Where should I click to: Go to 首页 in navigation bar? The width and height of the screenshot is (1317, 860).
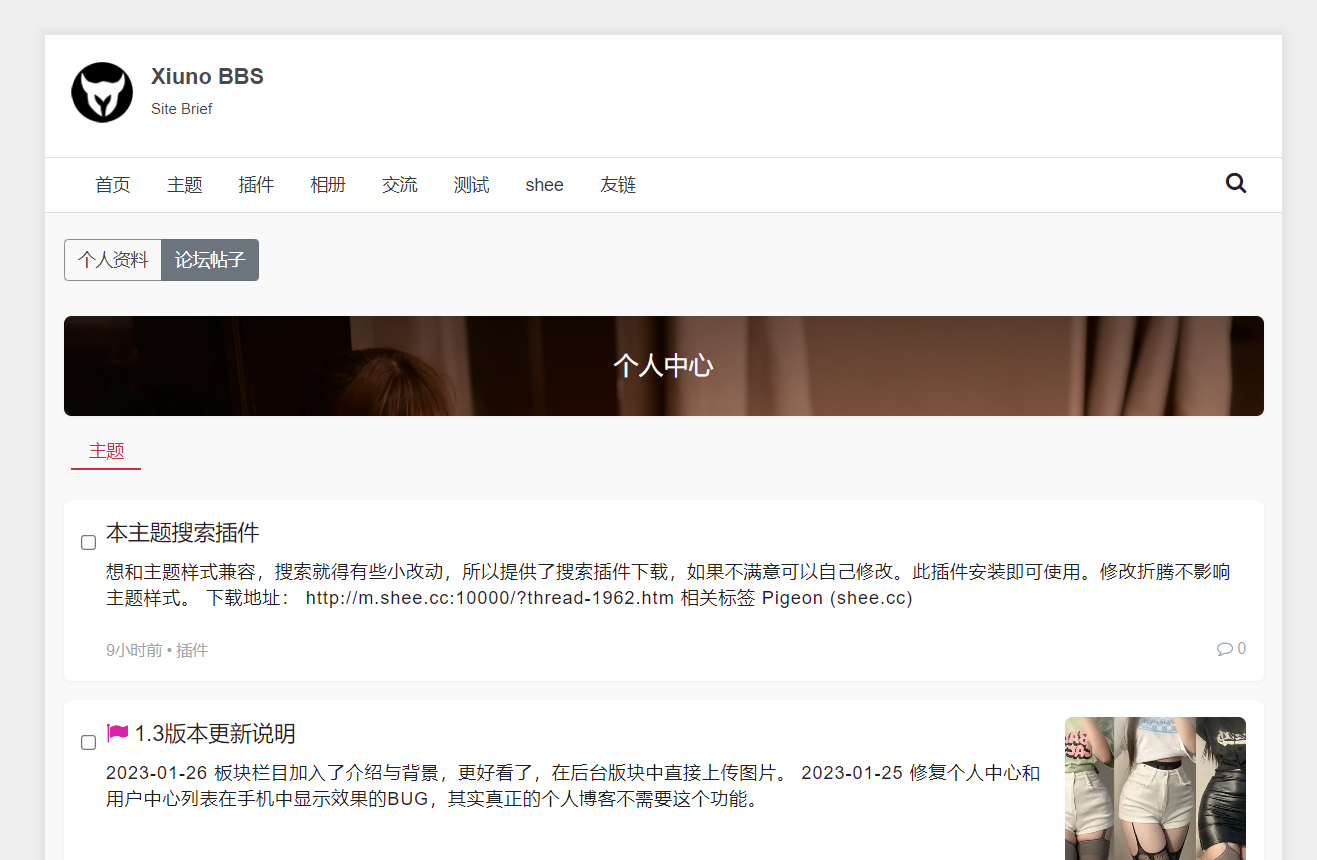point(113,185)
